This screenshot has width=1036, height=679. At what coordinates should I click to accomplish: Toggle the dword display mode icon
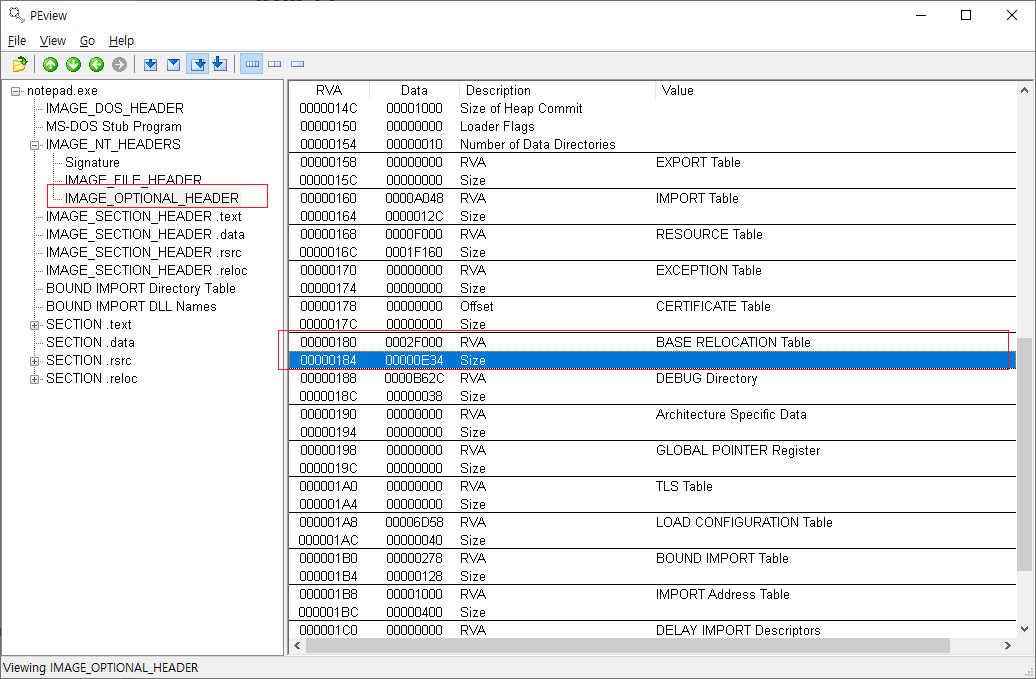297,64
